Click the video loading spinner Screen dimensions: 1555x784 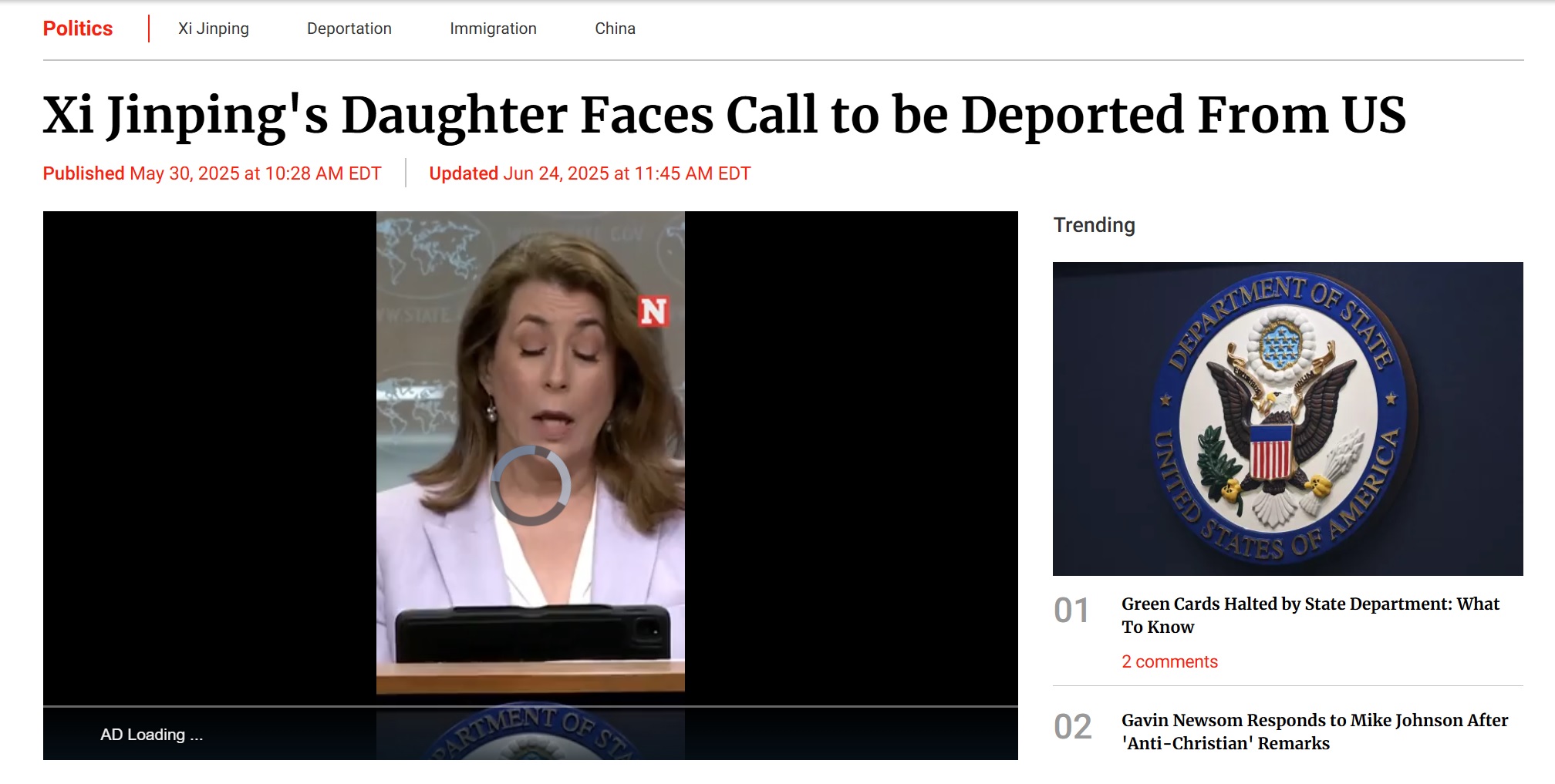(531, 486)
